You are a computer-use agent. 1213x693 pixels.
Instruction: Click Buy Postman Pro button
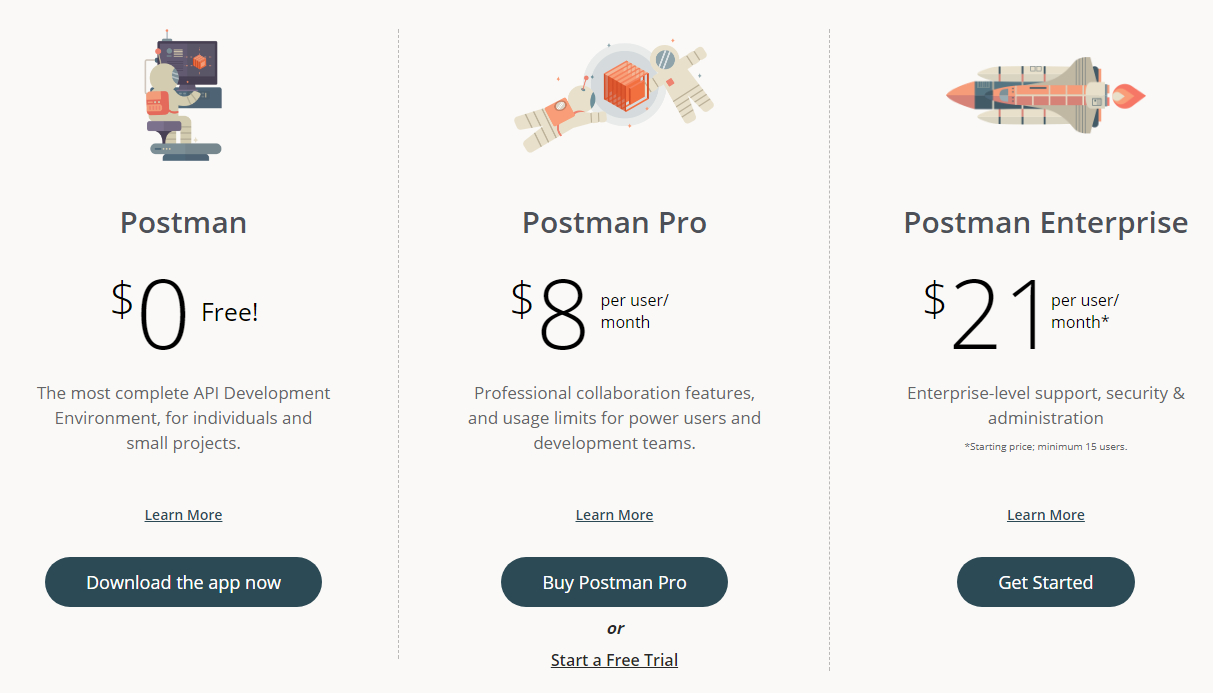click(x=614, y=582)
